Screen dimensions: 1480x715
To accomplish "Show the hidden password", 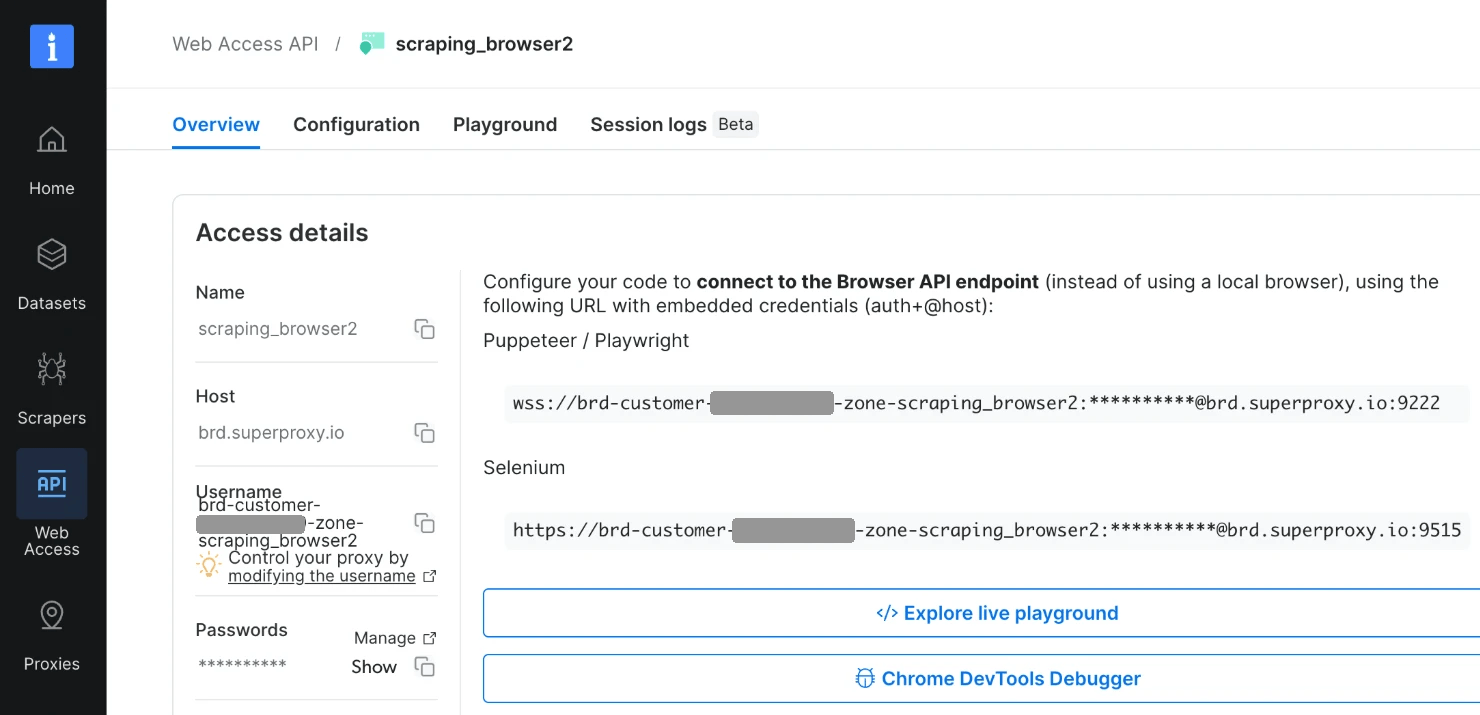I will (x=374, y=667).
